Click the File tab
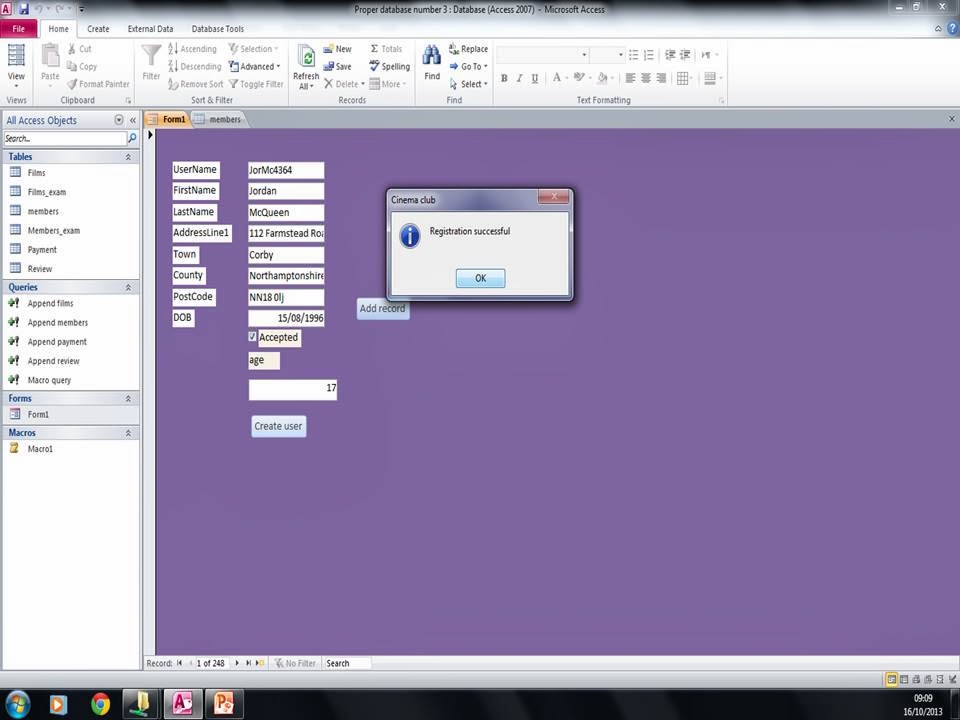Image resolution: width=960 pixels, height=720 pixels. pyautogui.click(x=18, y=29)
